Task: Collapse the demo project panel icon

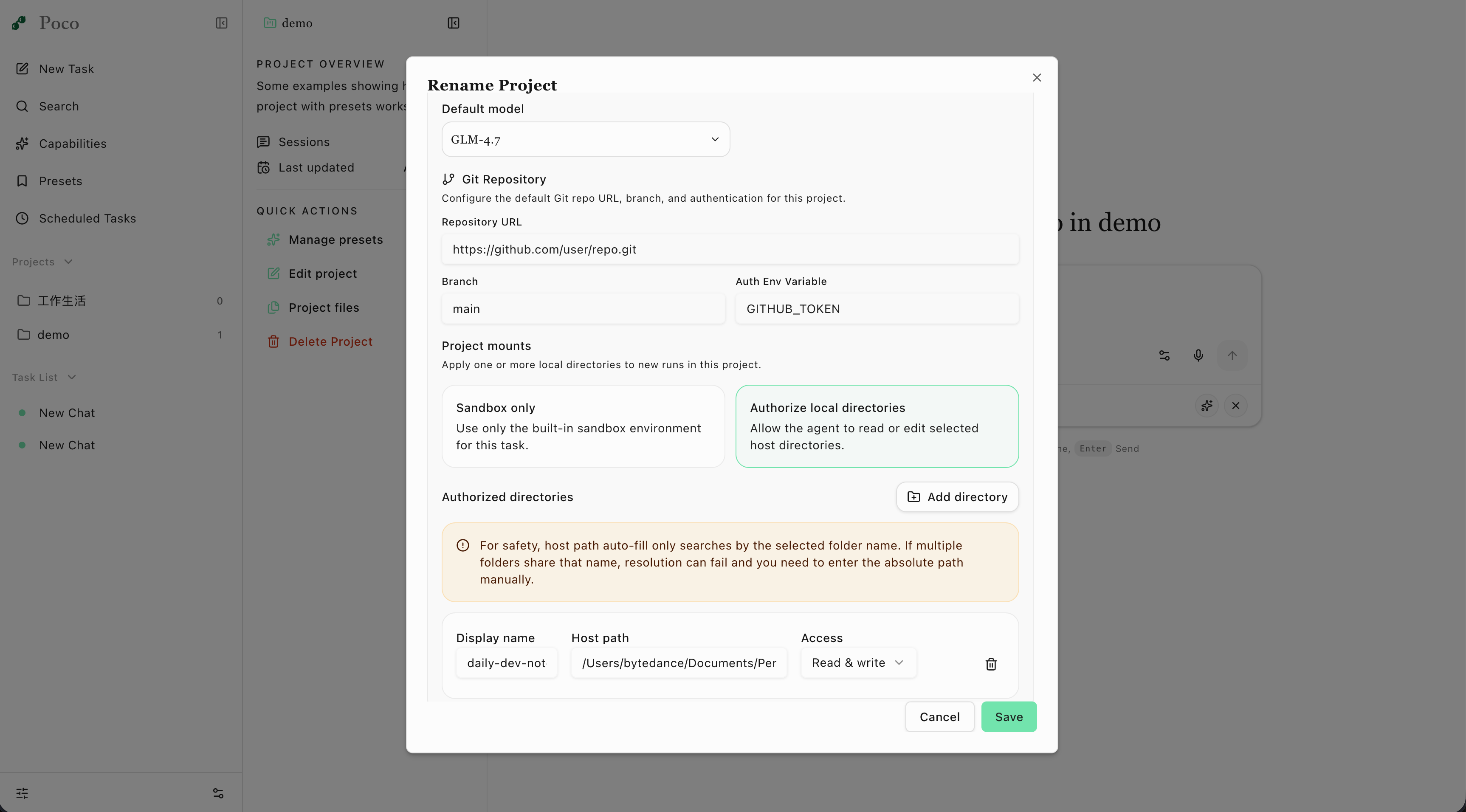Action: pyautogui.click(x=453, y=23)
